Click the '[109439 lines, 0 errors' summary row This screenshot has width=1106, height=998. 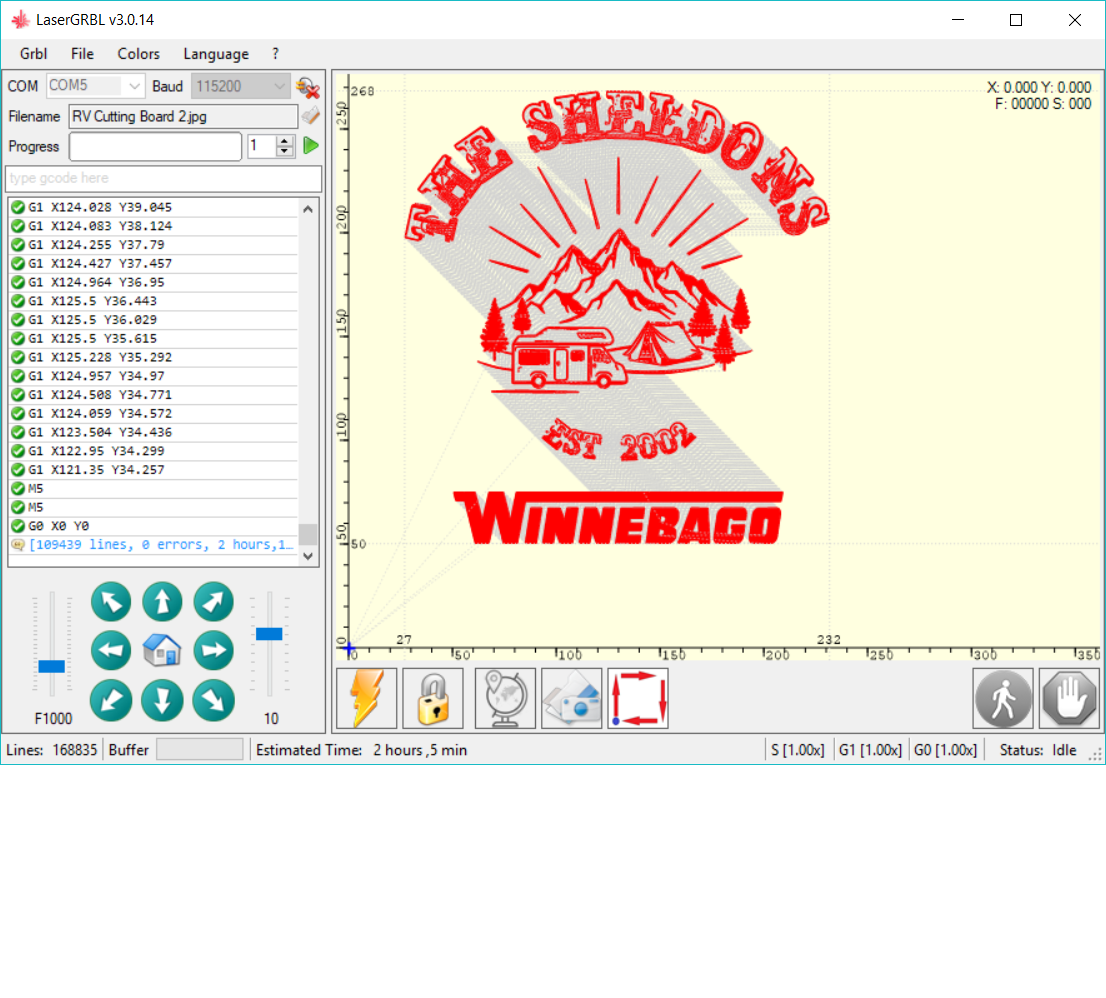pyautogui.click(x=153, y=544)
